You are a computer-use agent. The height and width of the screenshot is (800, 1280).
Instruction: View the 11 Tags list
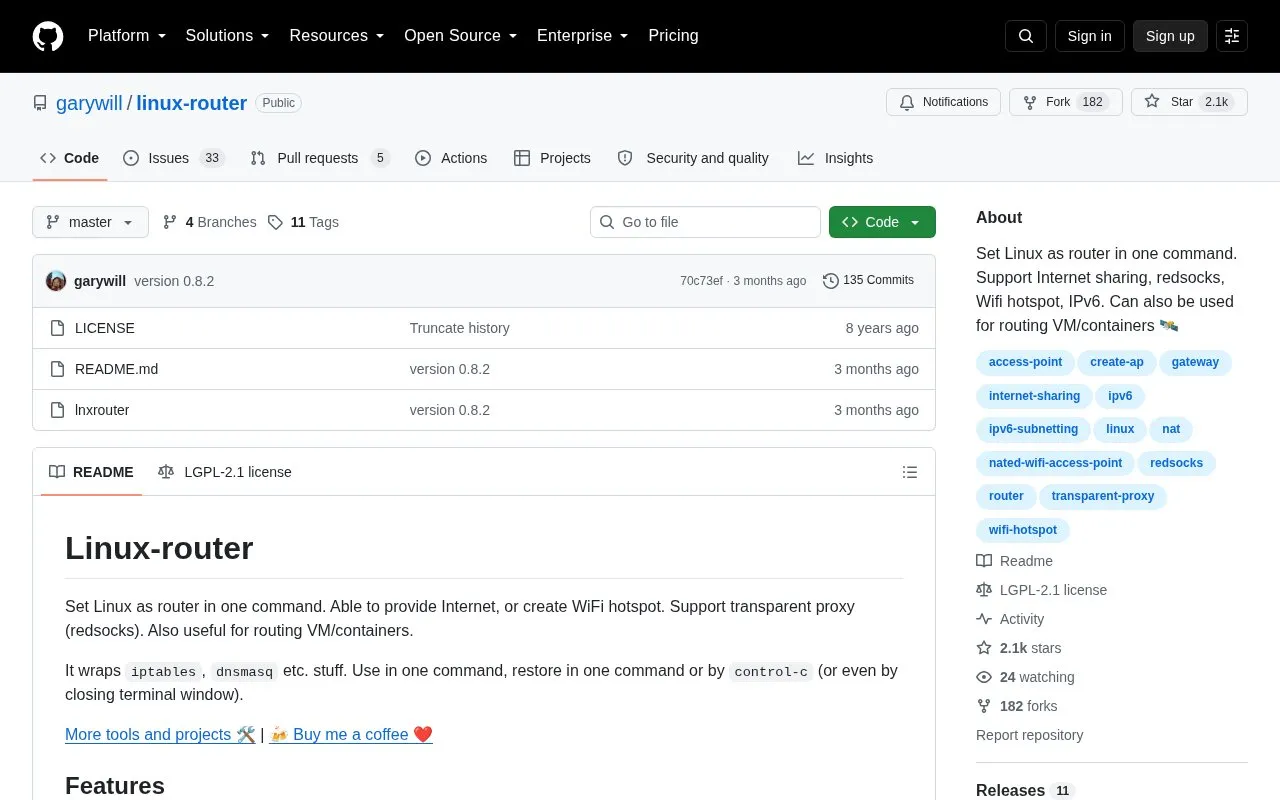click(303, 222)
